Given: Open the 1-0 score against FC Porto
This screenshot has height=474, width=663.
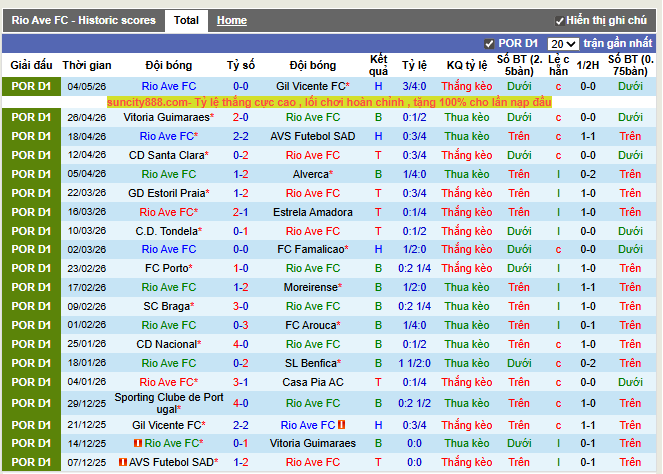Looking at the screenshot, I should [x=241, y=269].
